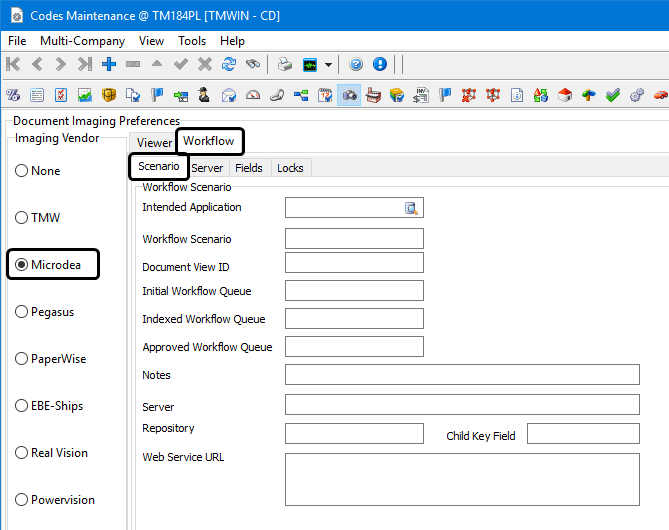Image resolution: width=669 pixels, height=530 pixels.
Task: Switch to the Viewer tab
Action: tap(155, 143)
